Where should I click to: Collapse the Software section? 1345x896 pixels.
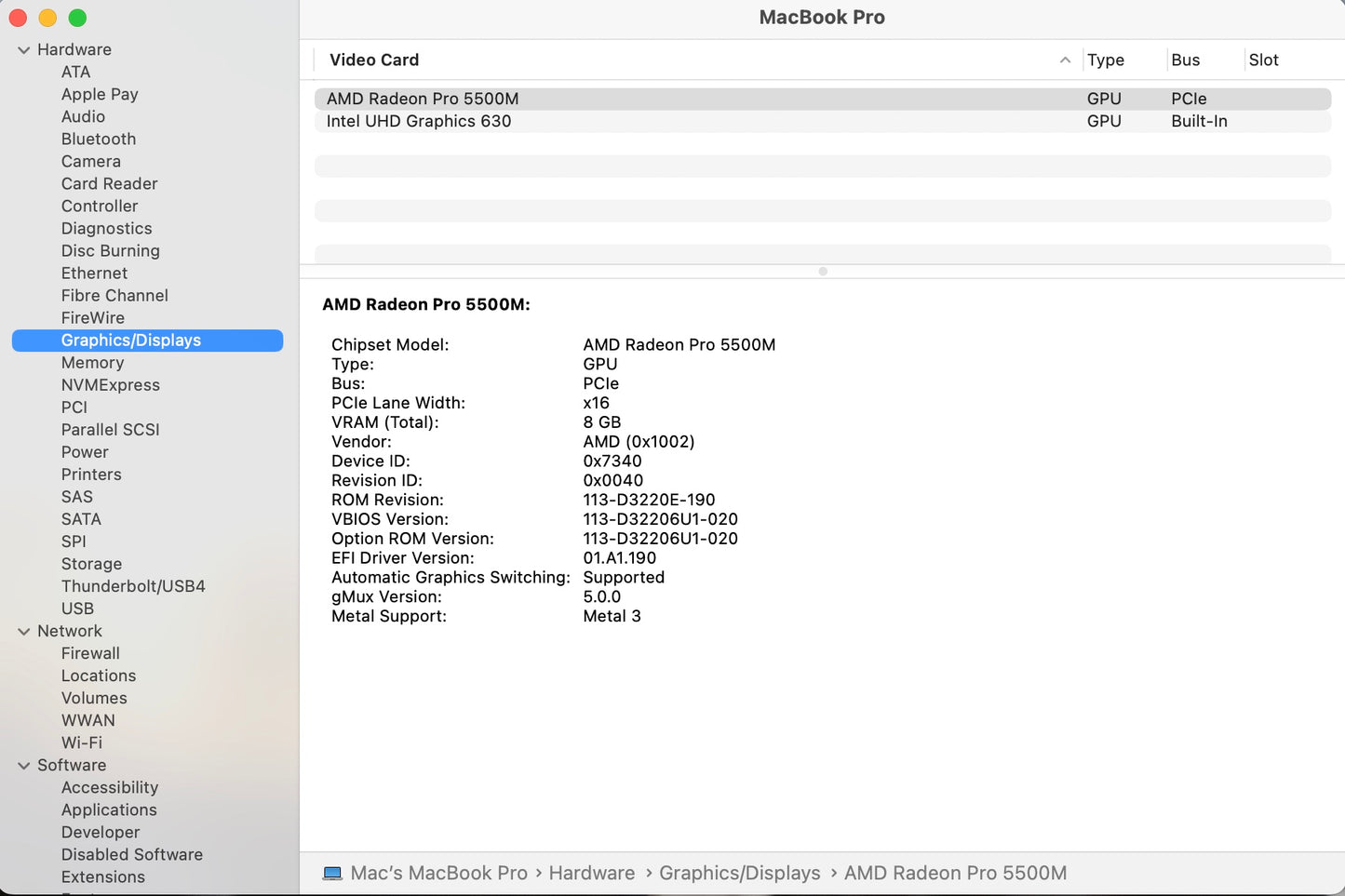pyautogui.click(x=23, y=765)
